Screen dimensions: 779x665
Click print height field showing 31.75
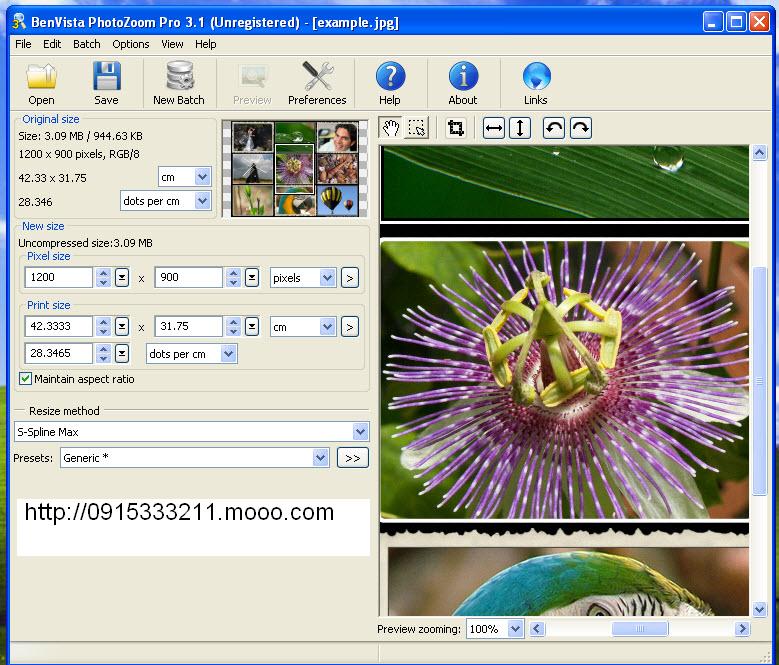[x=189, y=326]
